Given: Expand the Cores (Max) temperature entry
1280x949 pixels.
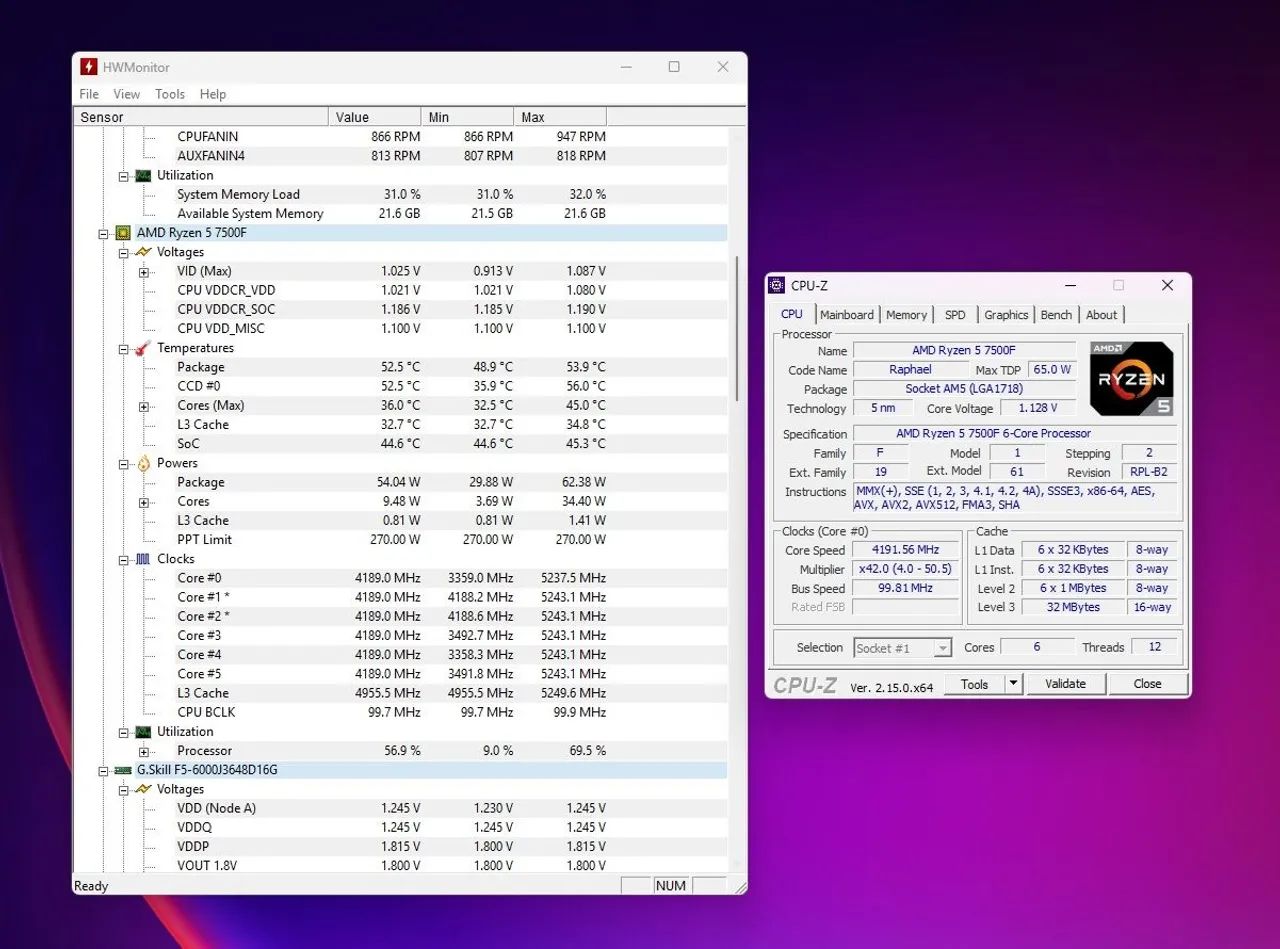Looking at the screenshot, I should [x=144, y=406].
